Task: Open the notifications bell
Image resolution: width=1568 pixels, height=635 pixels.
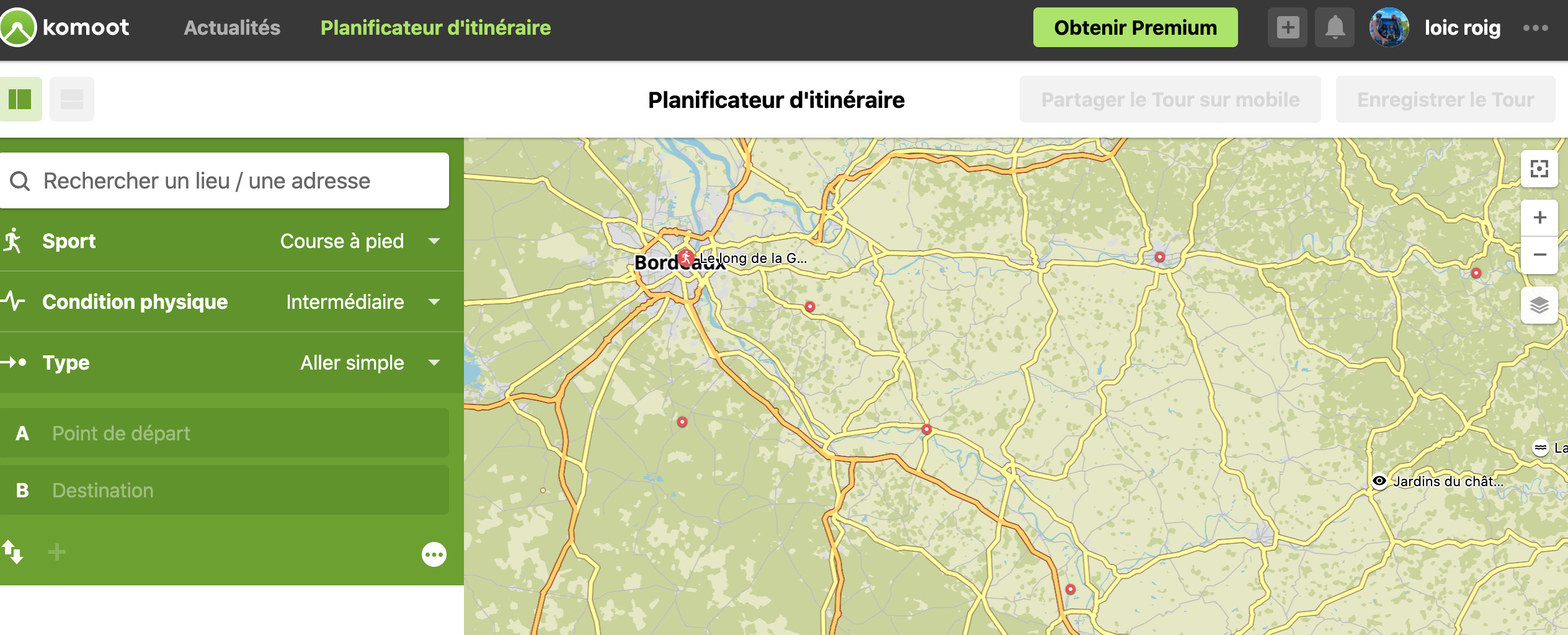Action: click(x=1335, y=28)
